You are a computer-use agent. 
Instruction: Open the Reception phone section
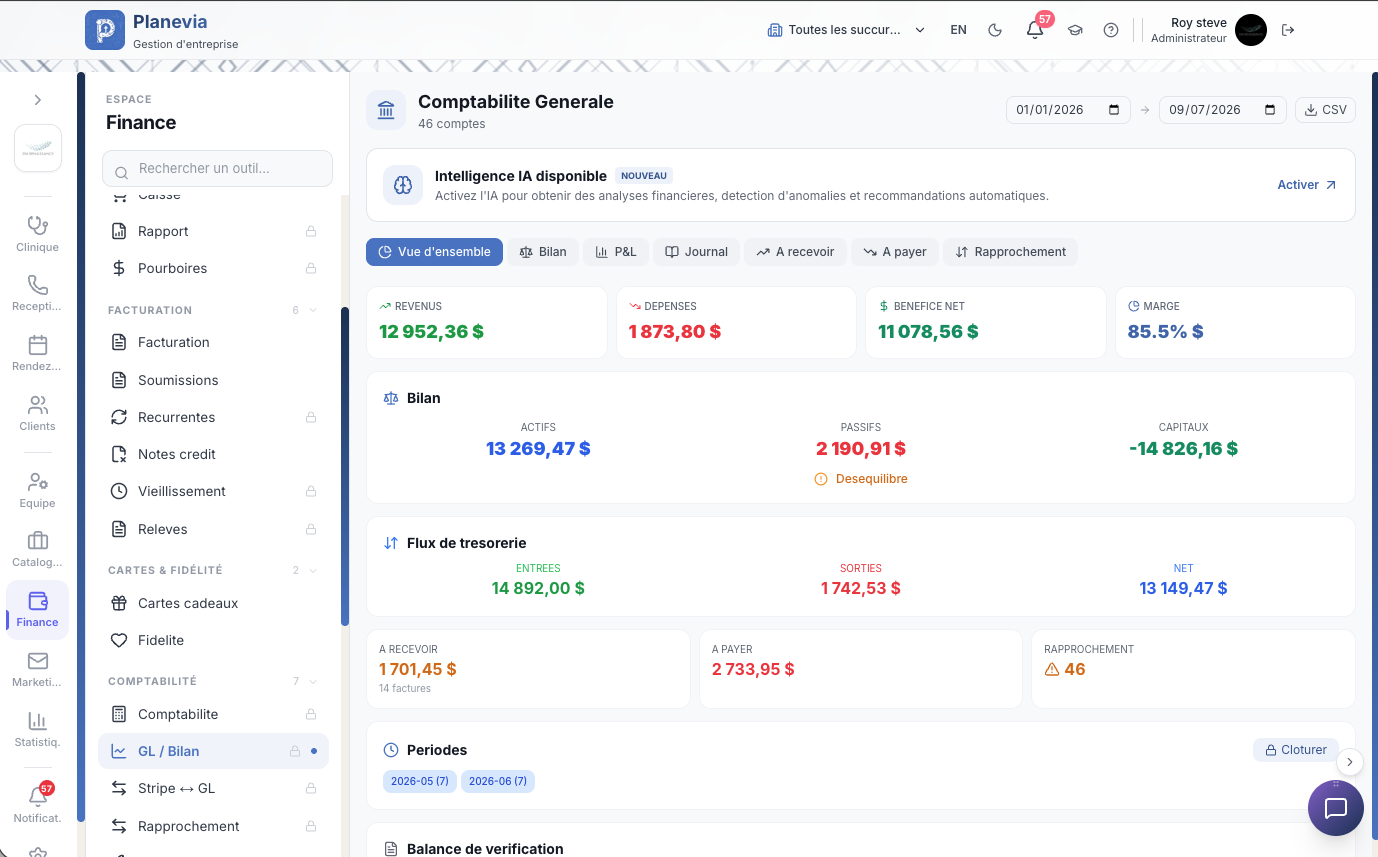[x=38, y=294]
